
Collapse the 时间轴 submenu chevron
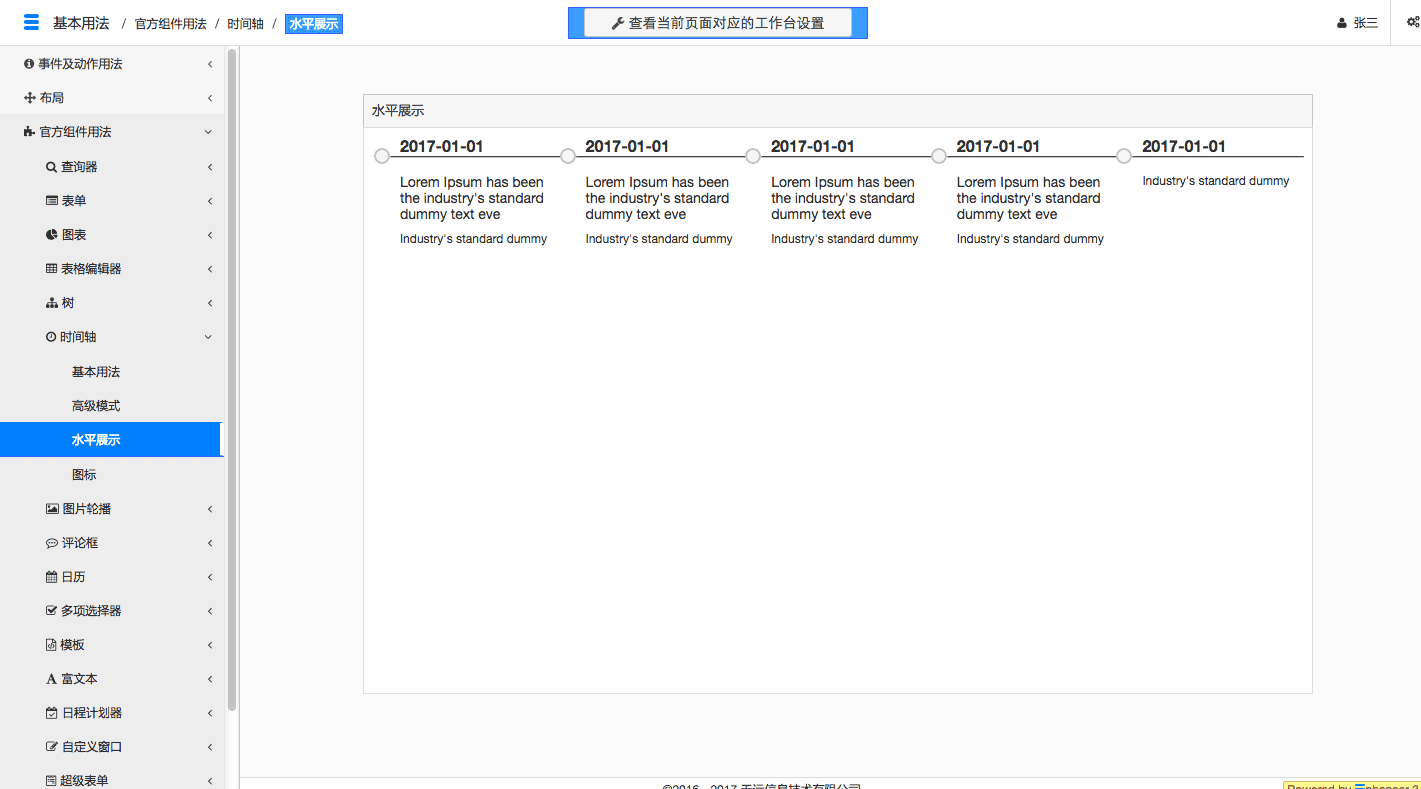208,337
